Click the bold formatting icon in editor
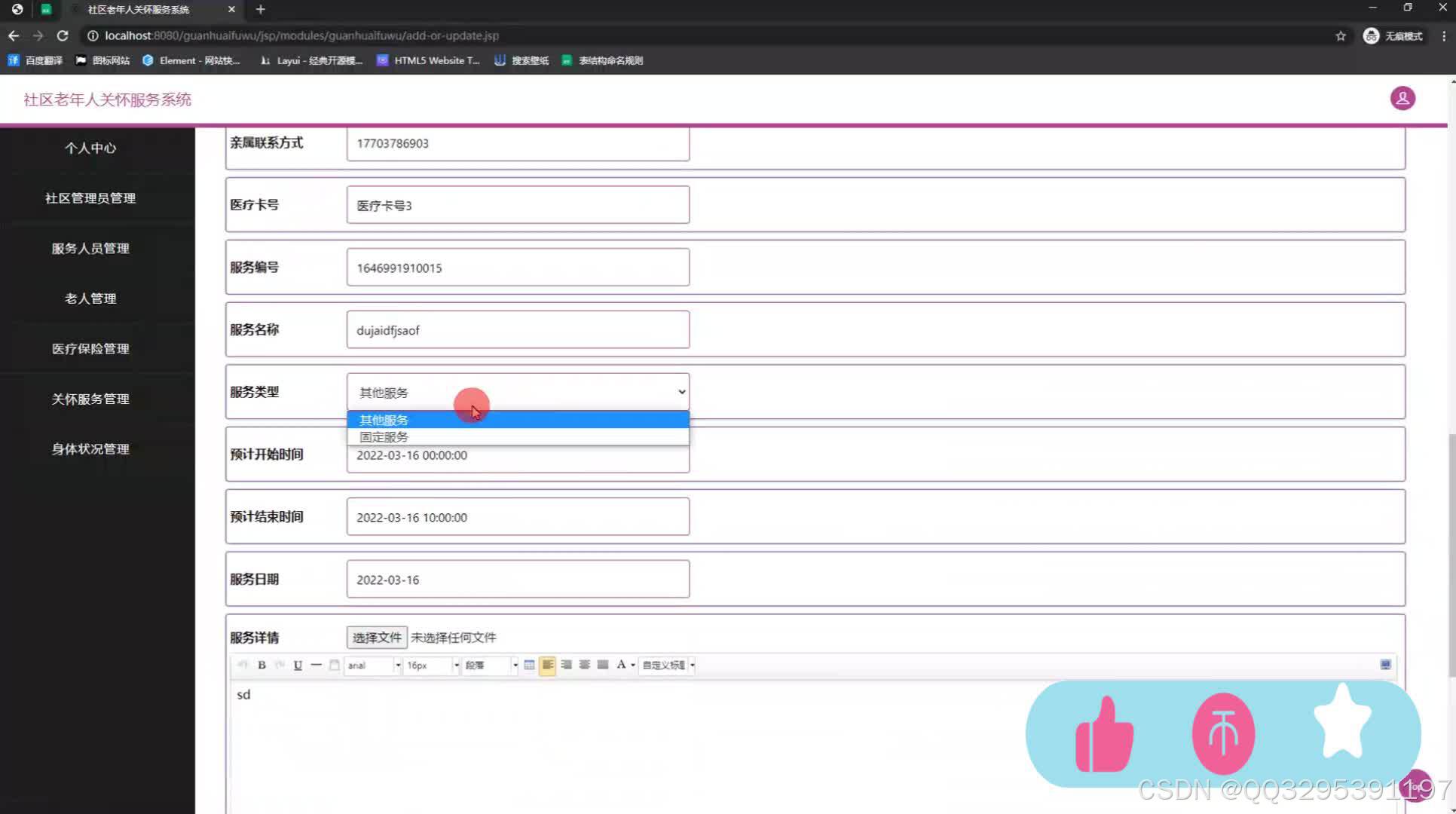This screenshot has width=1456, height=814. [262, 665]
